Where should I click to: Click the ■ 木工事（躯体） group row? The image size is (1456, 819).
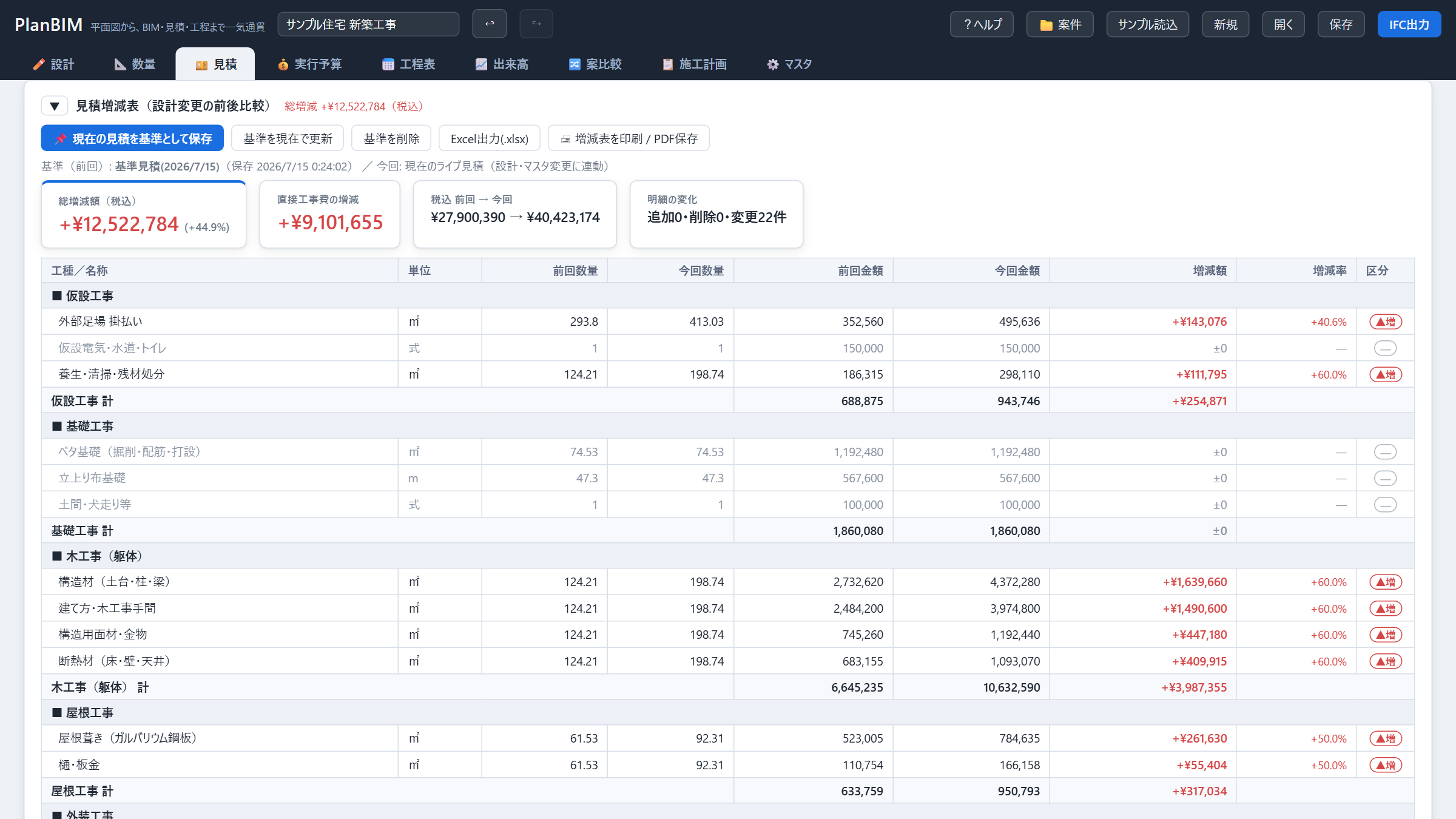(x=728, y=556)
